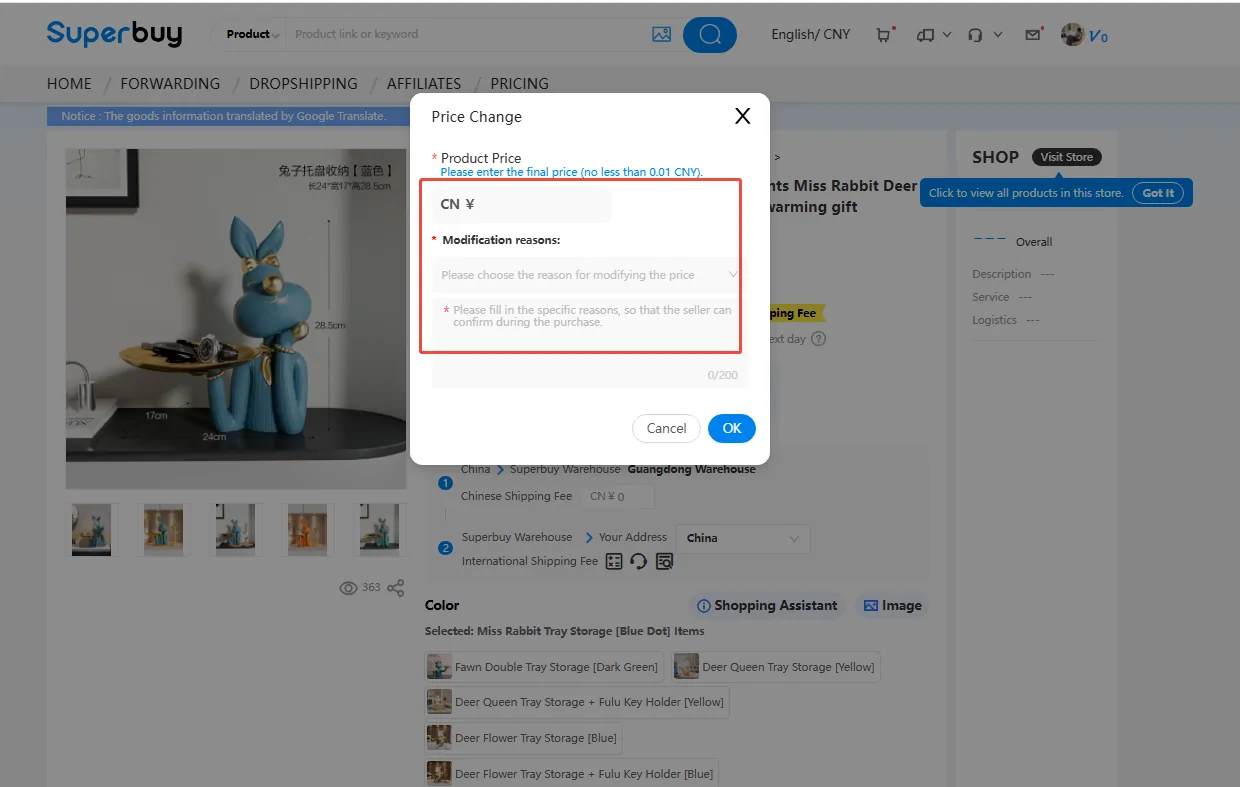Dismiss the tooltip with Got It
The width and height of the screenshot is (1240, 787).
(1158, 193)
